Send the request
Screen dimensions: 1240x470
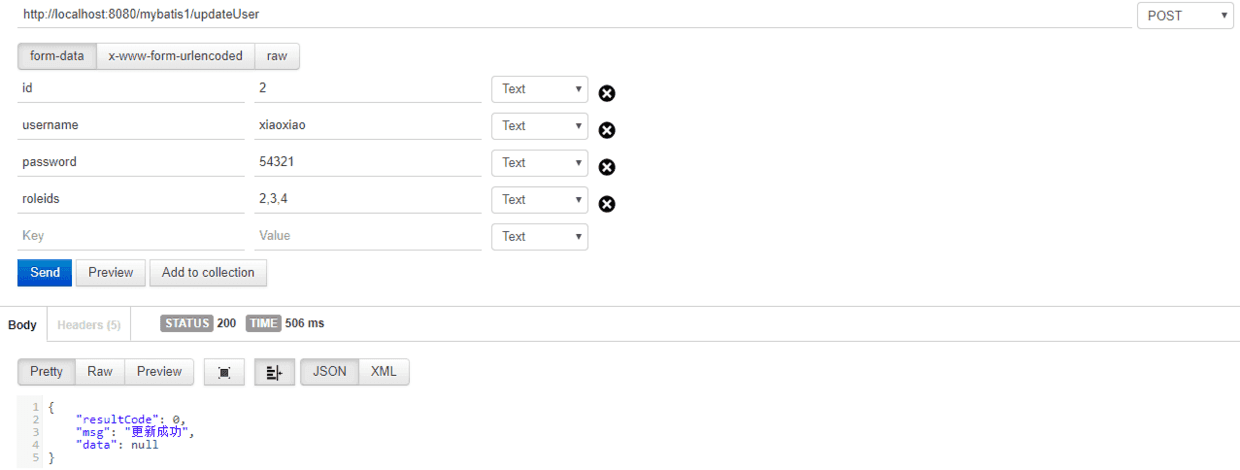[x=45, y=273]
